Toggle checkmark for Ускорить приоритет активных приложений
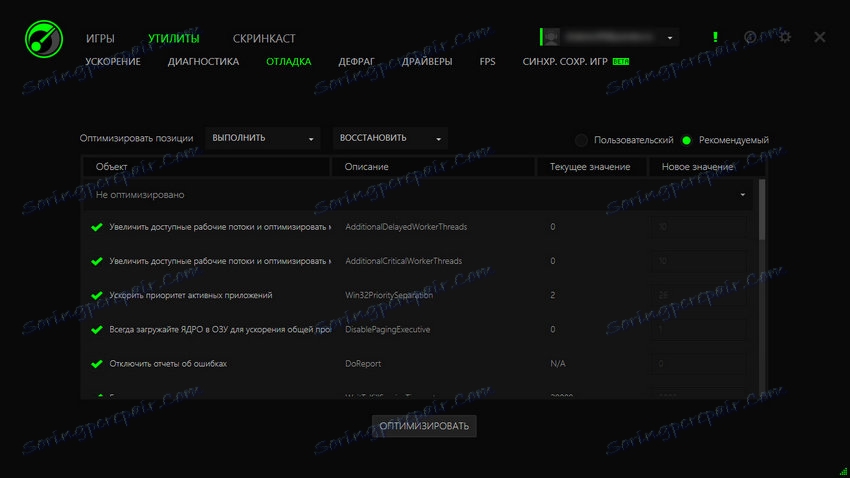This screenshot has height=478, width=850. coord(97,295)
